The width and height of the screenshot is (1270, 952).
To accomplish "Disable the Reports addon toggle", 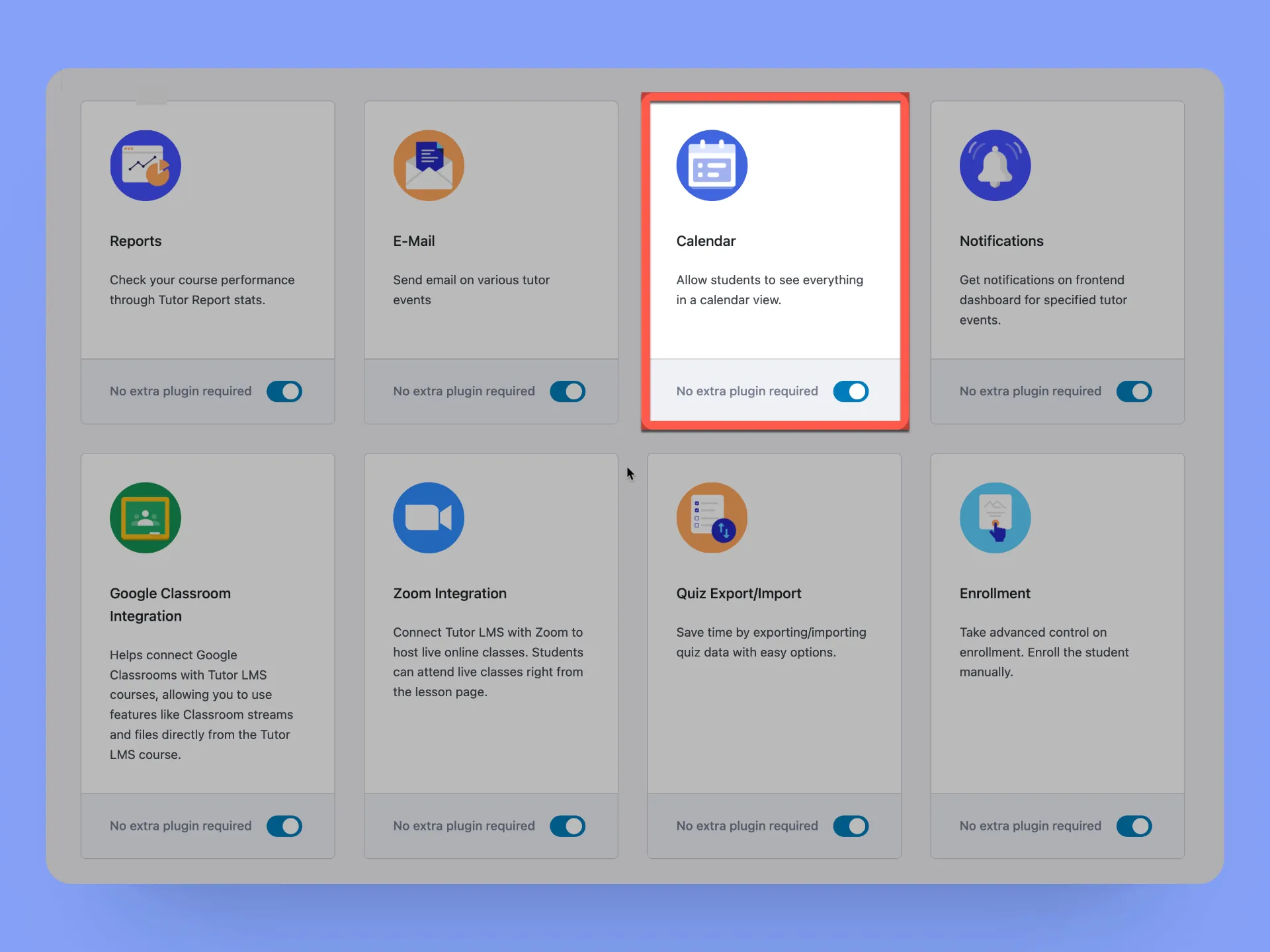I will 284,391.
